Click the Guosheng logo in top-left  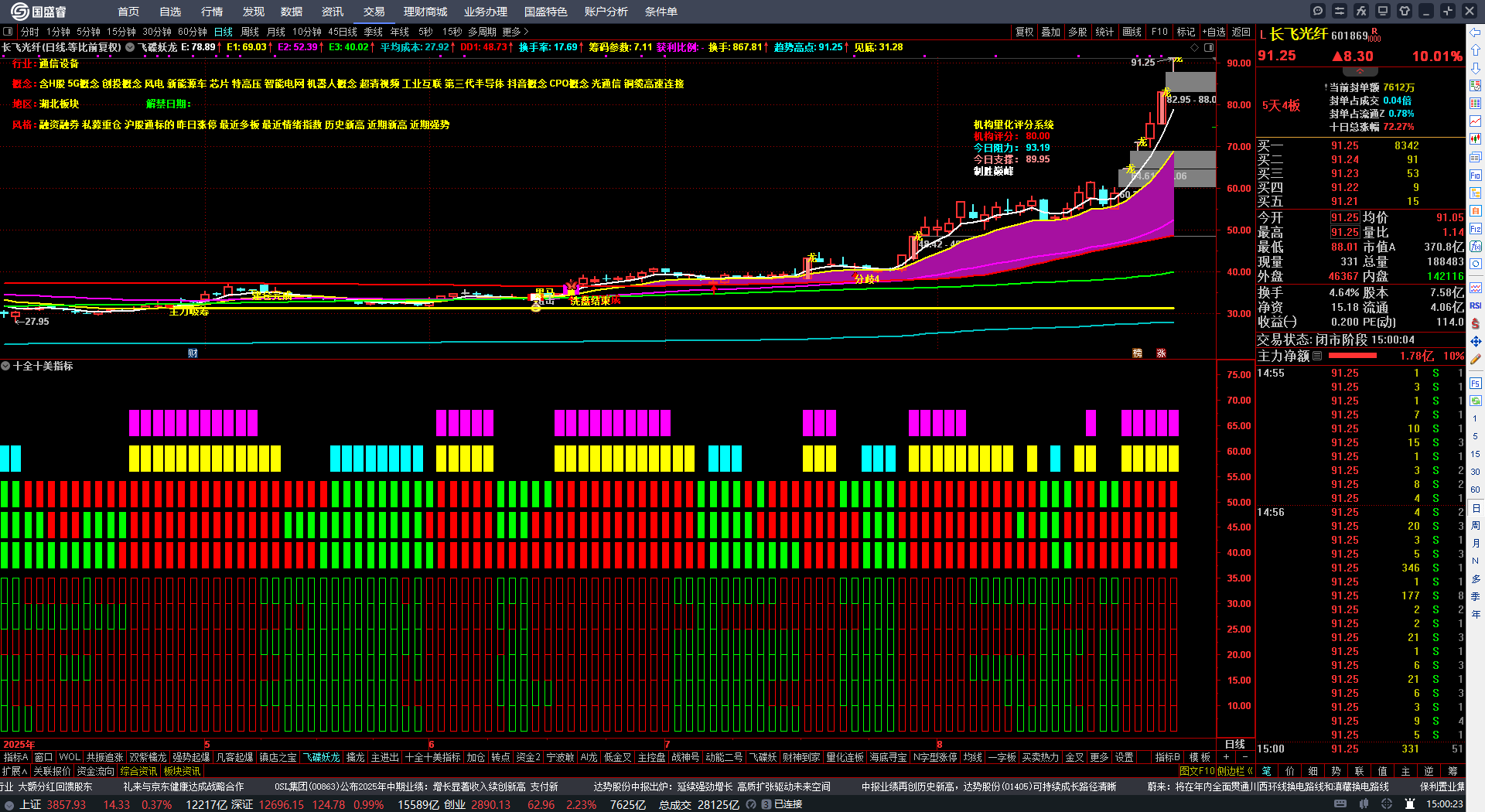coord(39,11)
